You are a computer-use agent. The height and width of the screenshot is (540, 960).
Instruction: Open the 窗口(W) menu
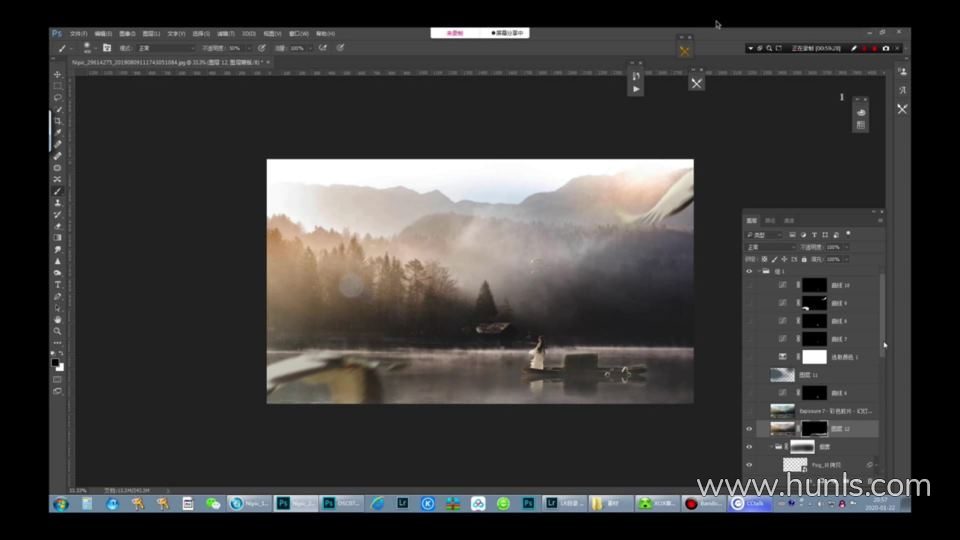[x=298, y=33]
